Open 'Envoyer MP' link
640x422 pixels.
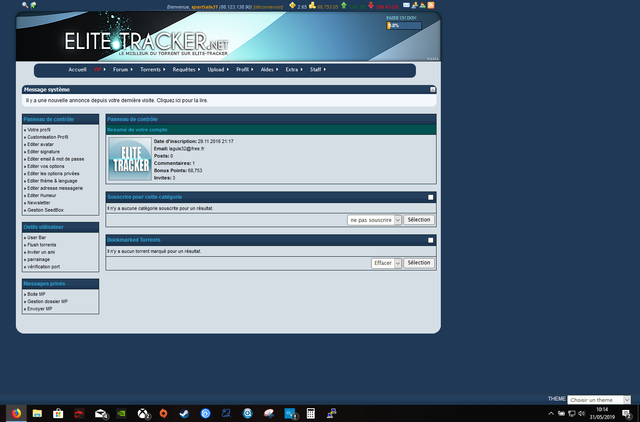(x=40, y=309)
